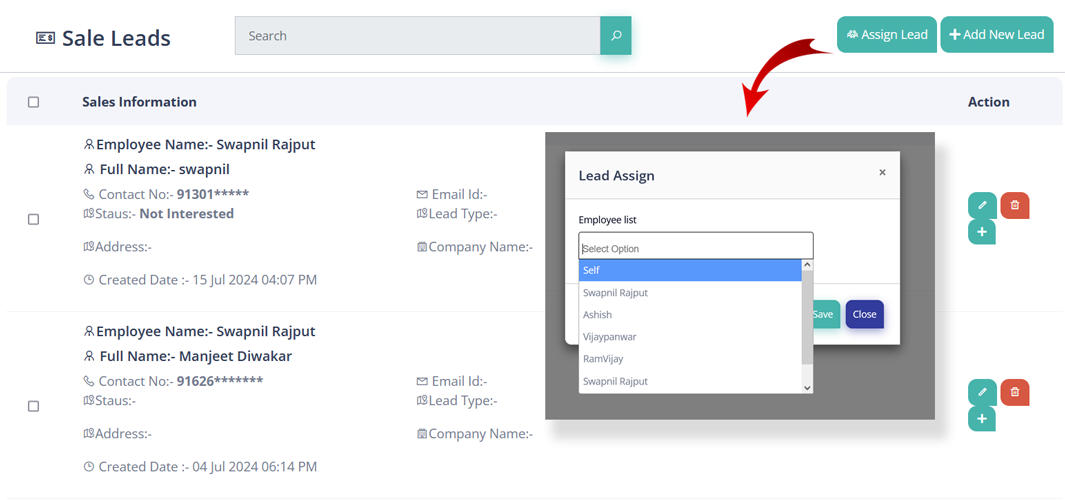
Task: Click the search magnifier icon button
Action: coord(616,36)
